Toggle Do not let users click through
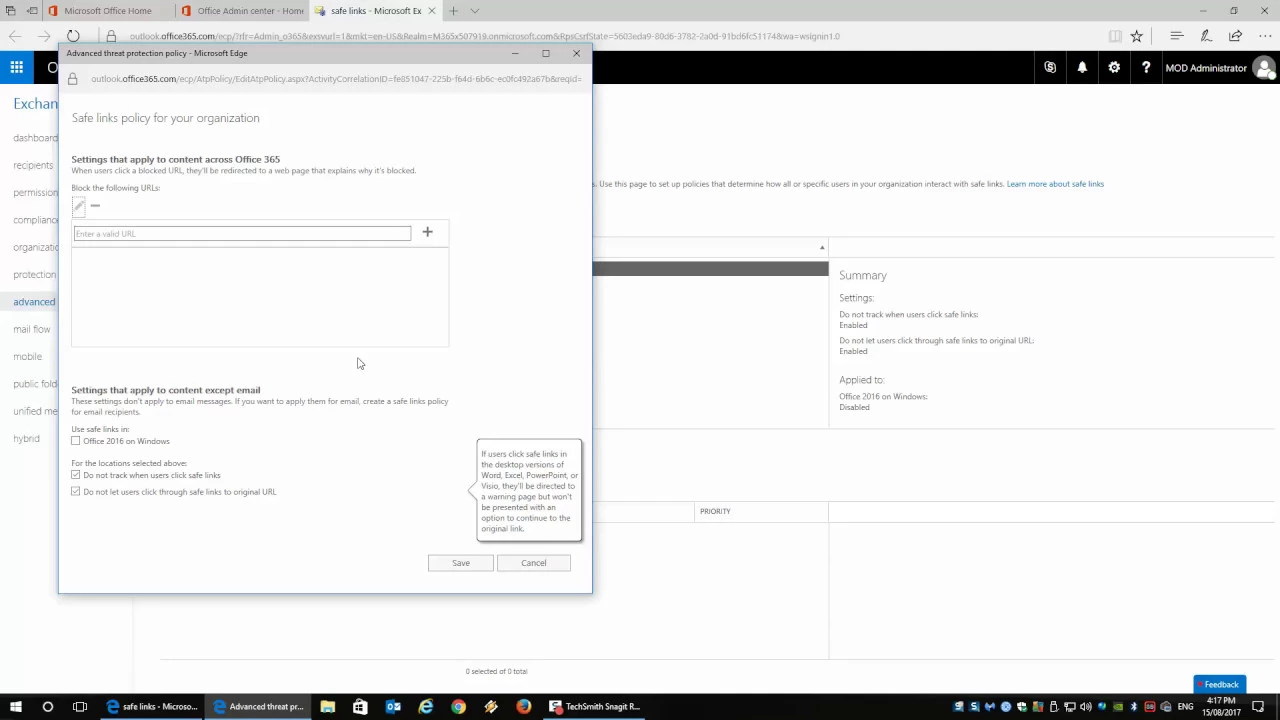Image resolution: width=1280 pixels, height=720 pixels. tap(76, 492)
